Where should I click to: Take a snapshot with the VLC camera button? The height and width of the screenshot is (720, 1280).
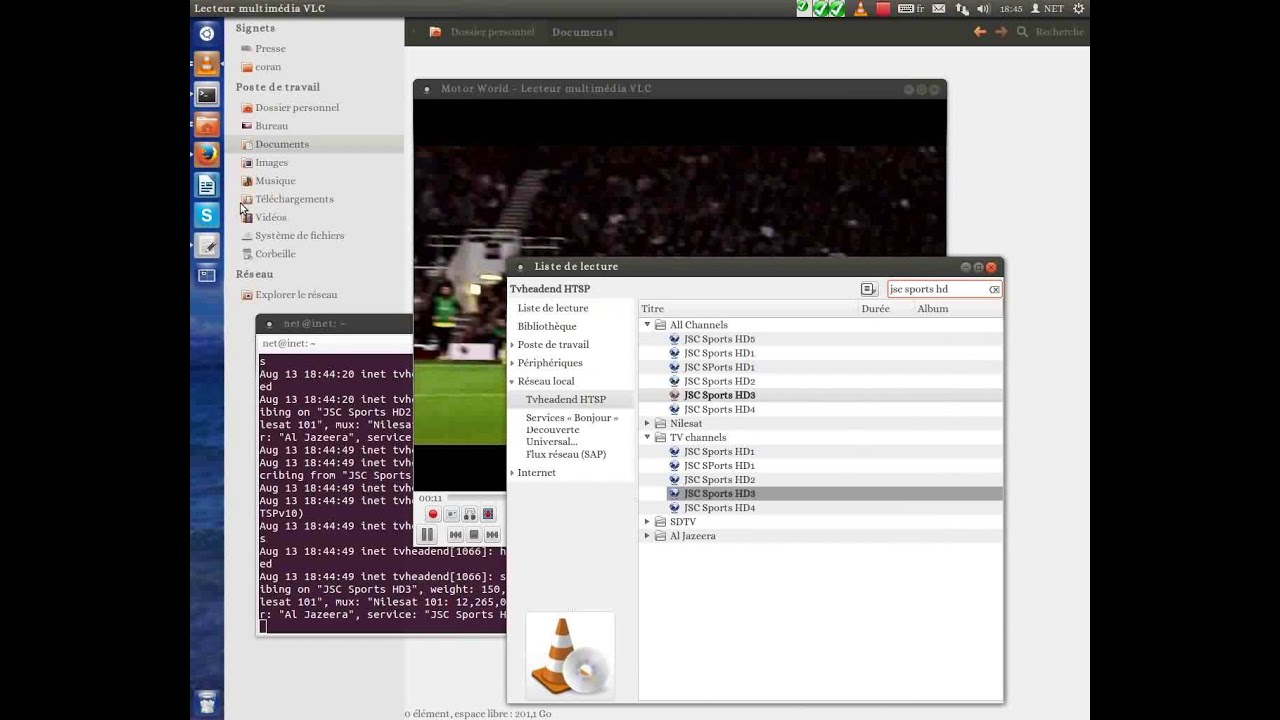tap(451, 514)
